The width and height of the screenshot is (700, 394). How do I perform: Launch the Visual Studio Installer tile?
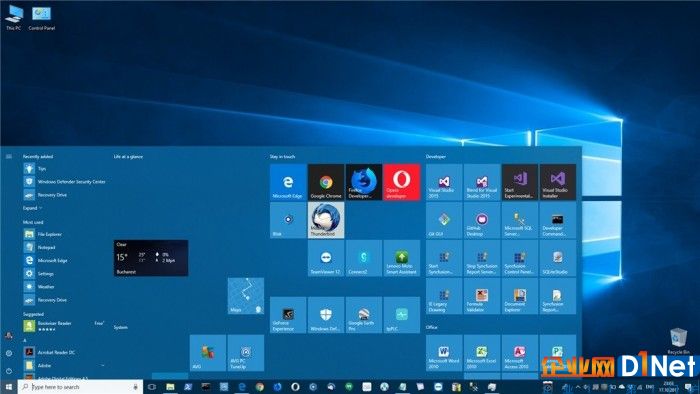558,182
